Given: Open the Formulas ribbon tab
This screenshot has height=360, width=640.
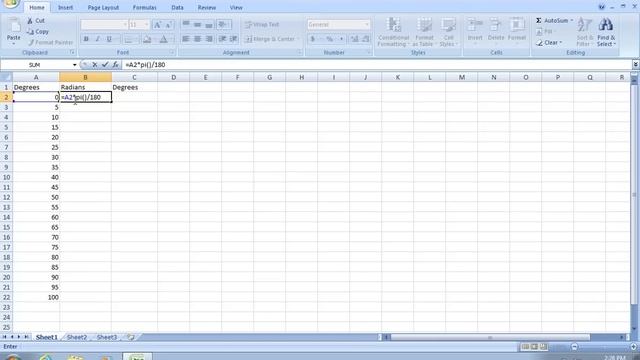Looking at the screenshot, I should tap(144, 7).
